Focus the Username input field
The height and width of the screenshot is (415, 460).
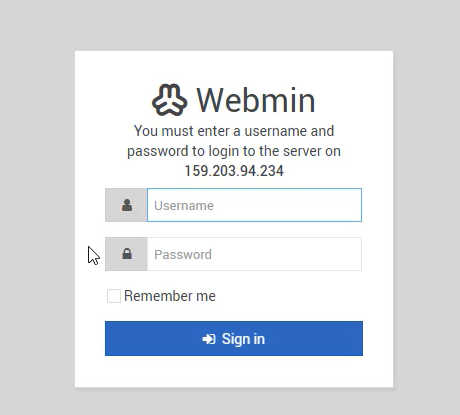coord(254,205)
